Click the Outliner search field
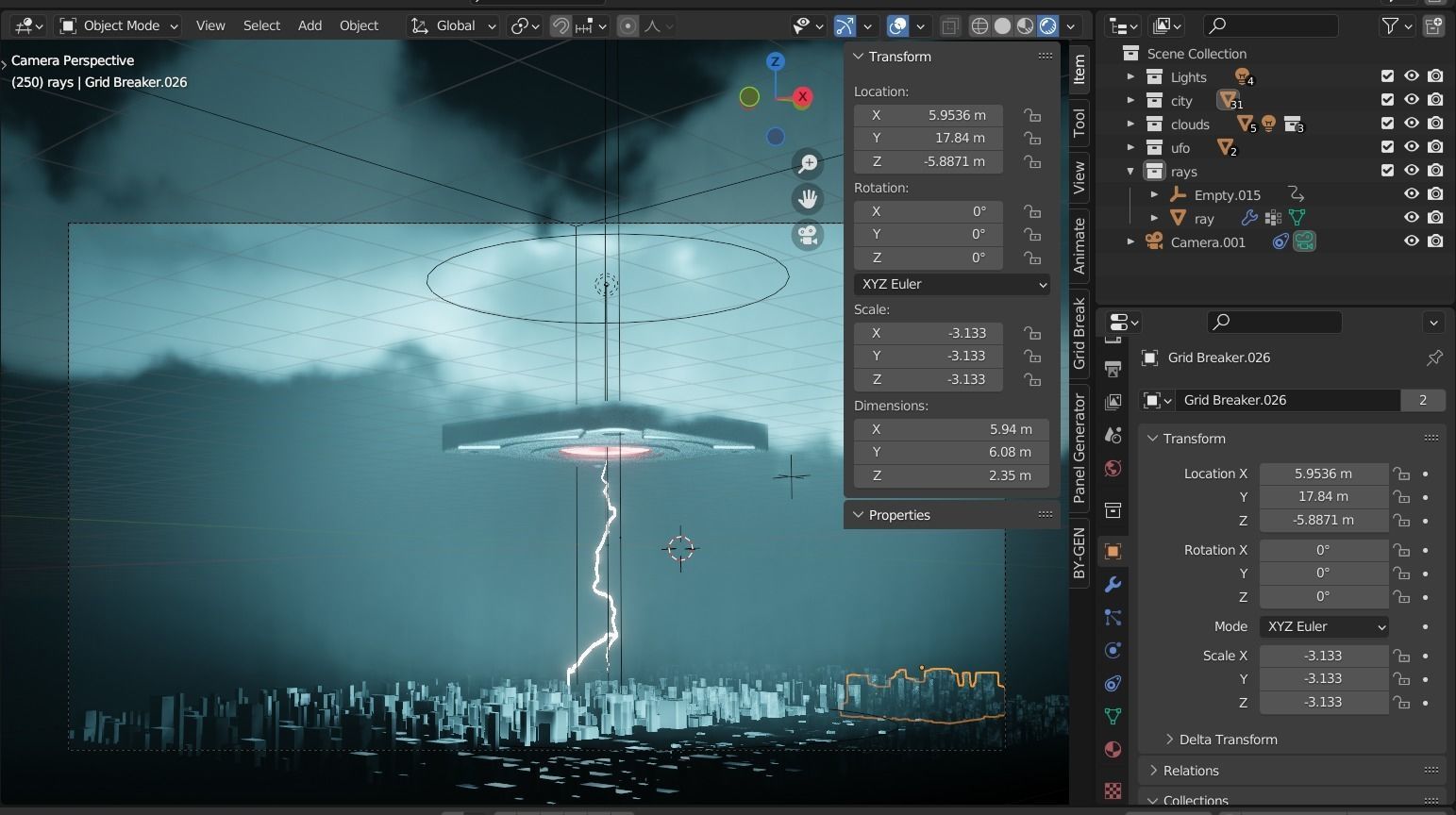The height and width of the screenshot is (815, 1456). [x=1271, y=25]
